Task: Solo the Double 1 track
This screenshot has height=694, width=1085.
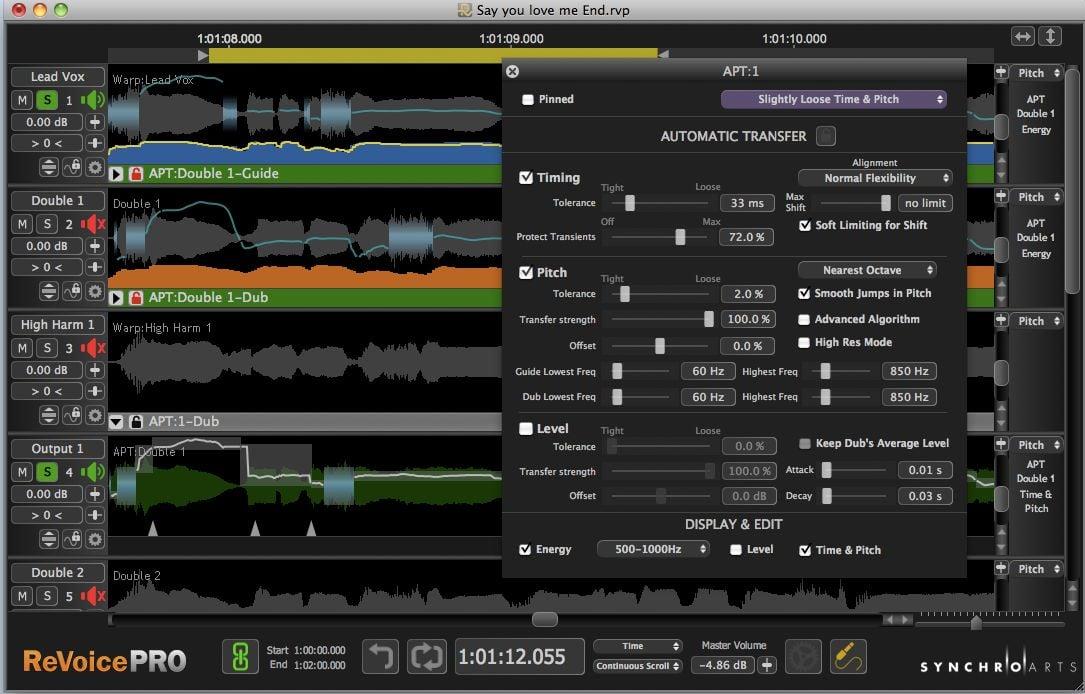Action: coord(47,224)
